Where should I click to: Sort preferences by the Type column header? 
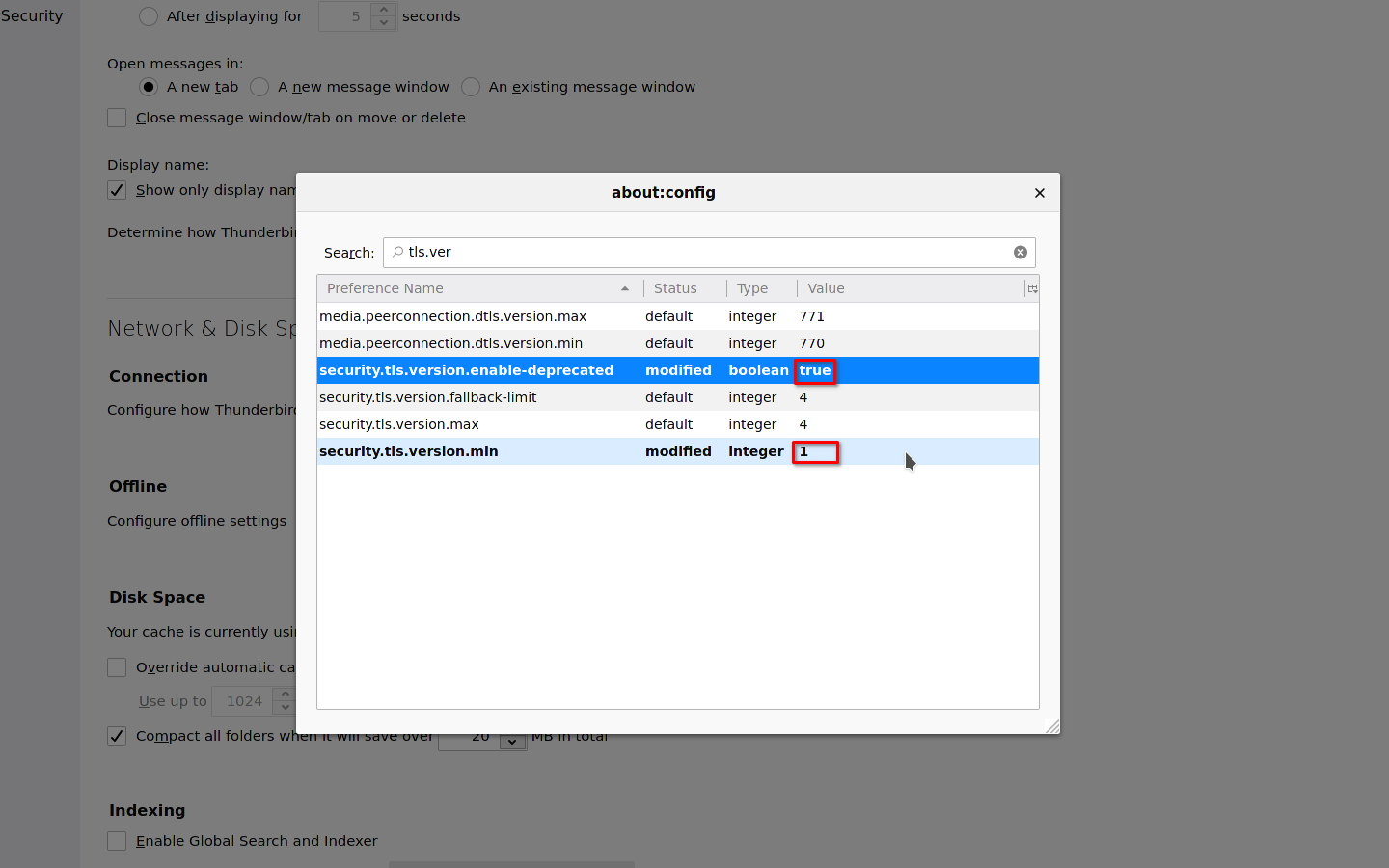752,288
